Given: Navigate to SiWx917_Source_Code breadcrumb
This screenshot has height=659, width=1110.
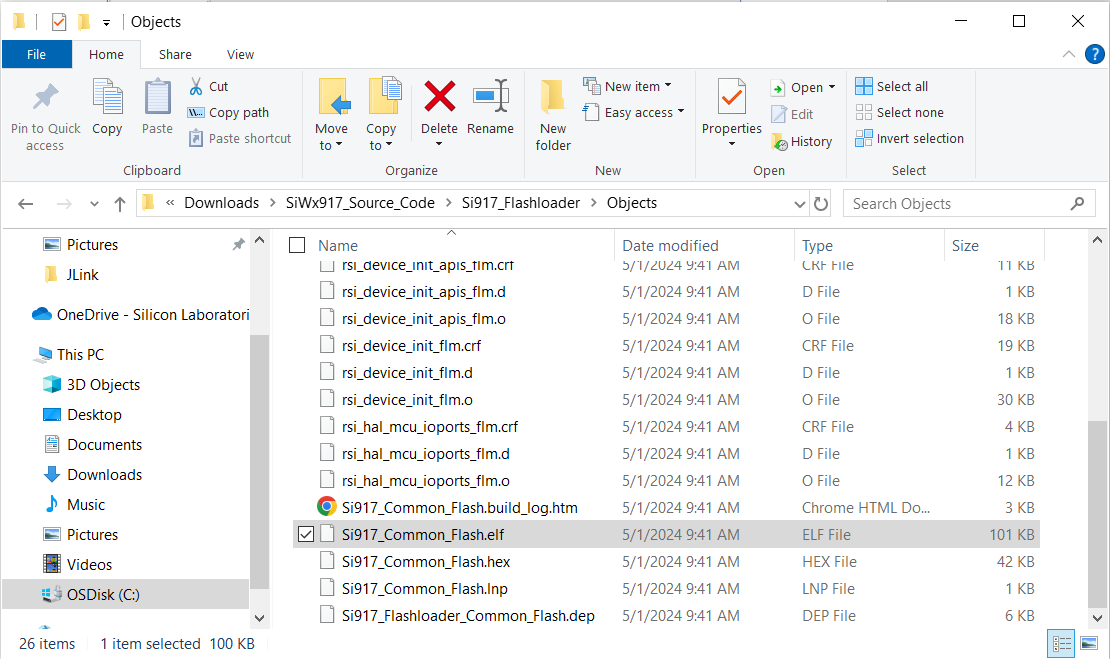Looking at the screenshot, I should 360,203.
